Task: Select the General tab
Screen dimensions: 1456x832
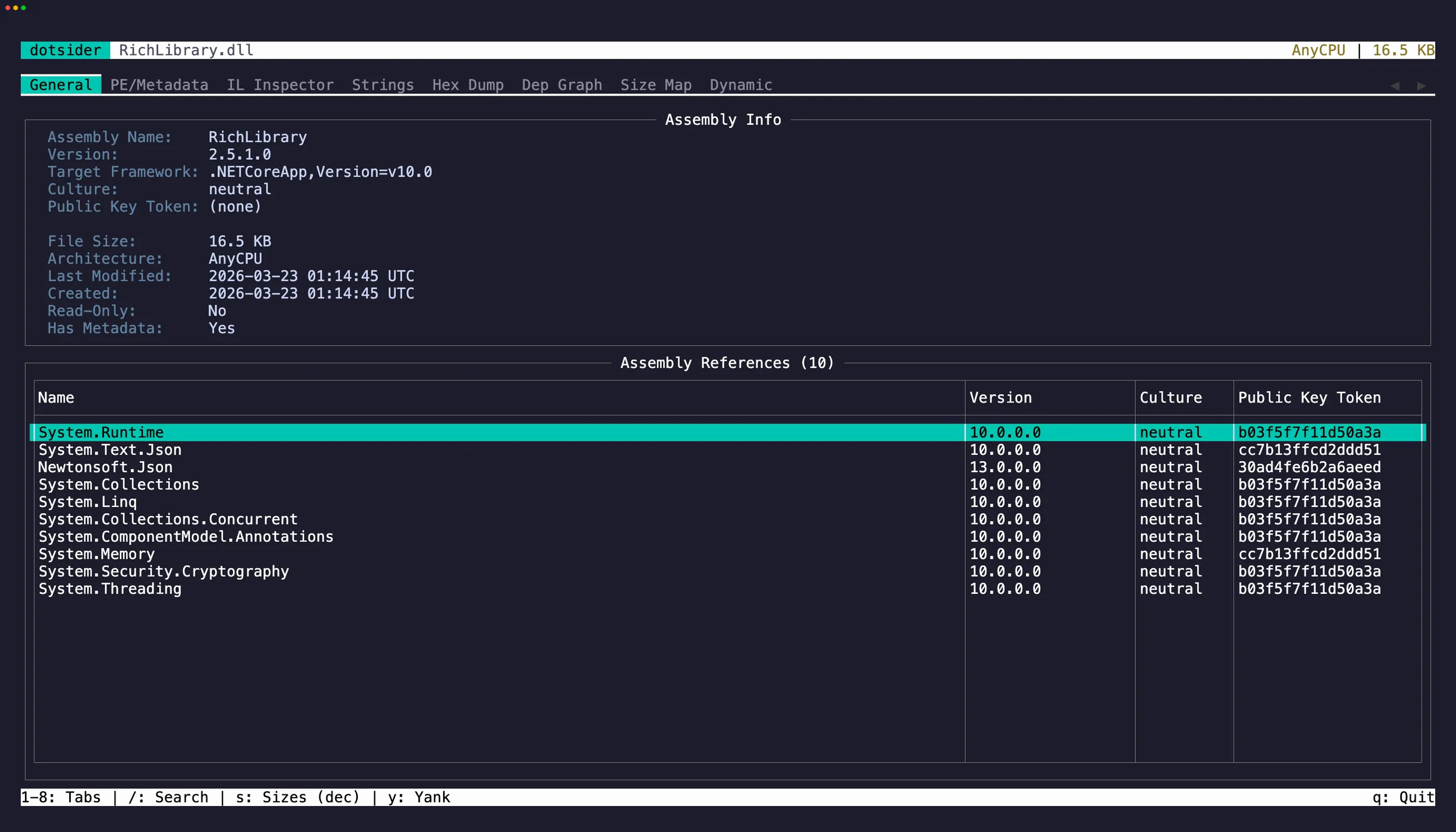Action: [x=60, y=85]
